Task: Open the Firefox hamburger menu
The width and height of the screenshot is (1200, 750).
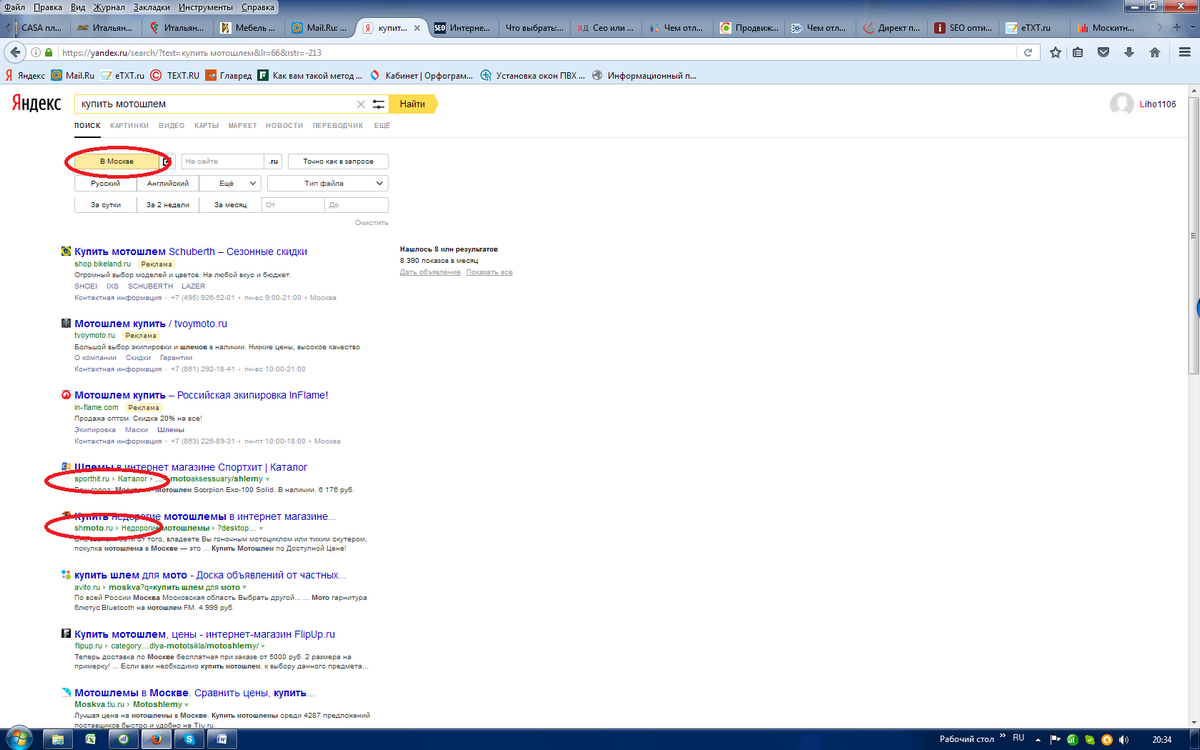Action: [1183, 52]
